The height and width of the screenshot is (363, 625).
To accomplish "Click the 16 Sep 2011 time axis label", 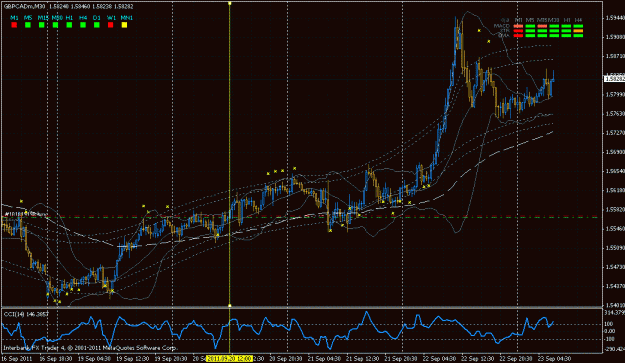I will [x=18, y=358].
